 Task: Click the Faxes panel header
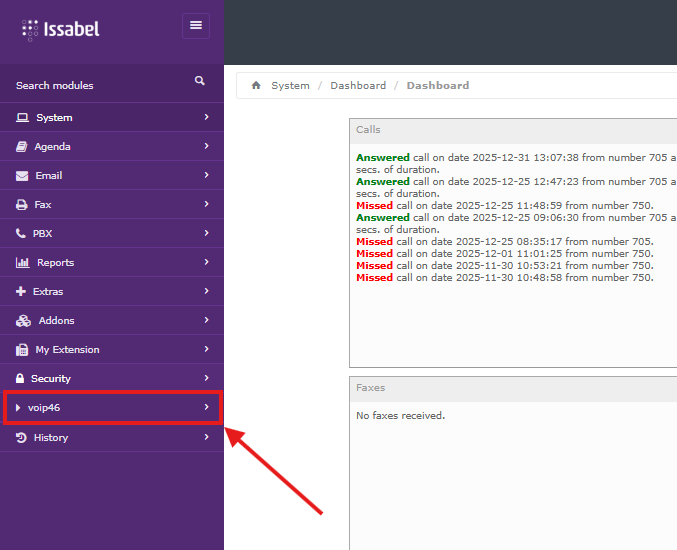513,389
